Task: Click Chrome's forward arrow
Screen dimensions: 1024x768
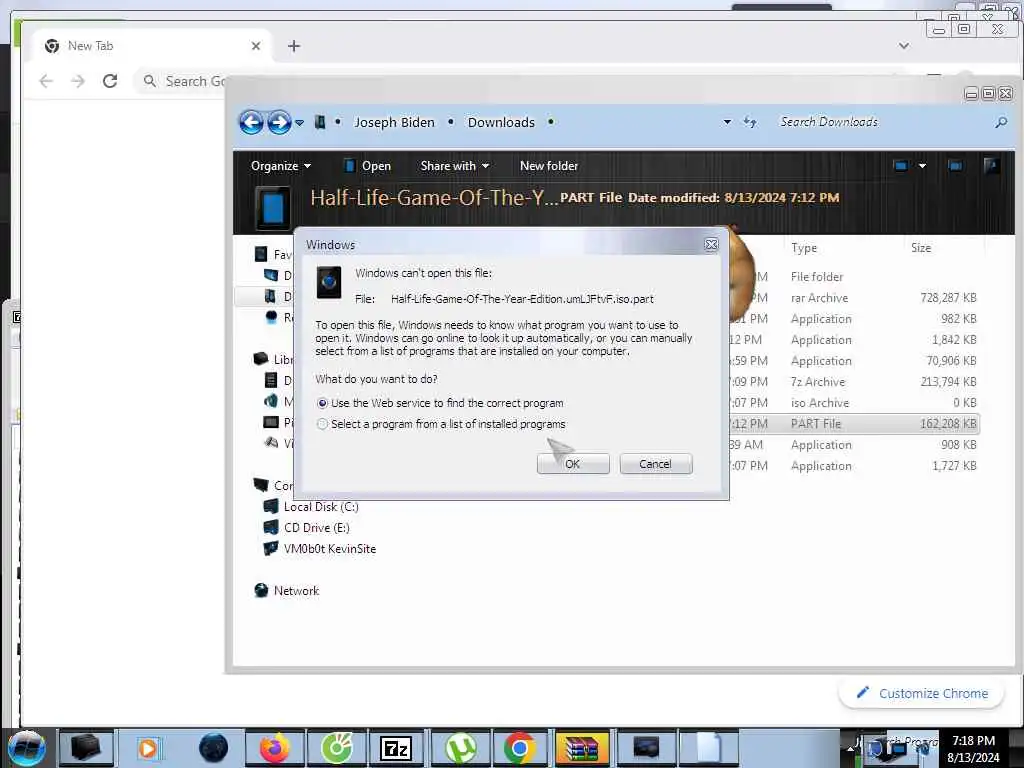Action: (x=78, y=81)
